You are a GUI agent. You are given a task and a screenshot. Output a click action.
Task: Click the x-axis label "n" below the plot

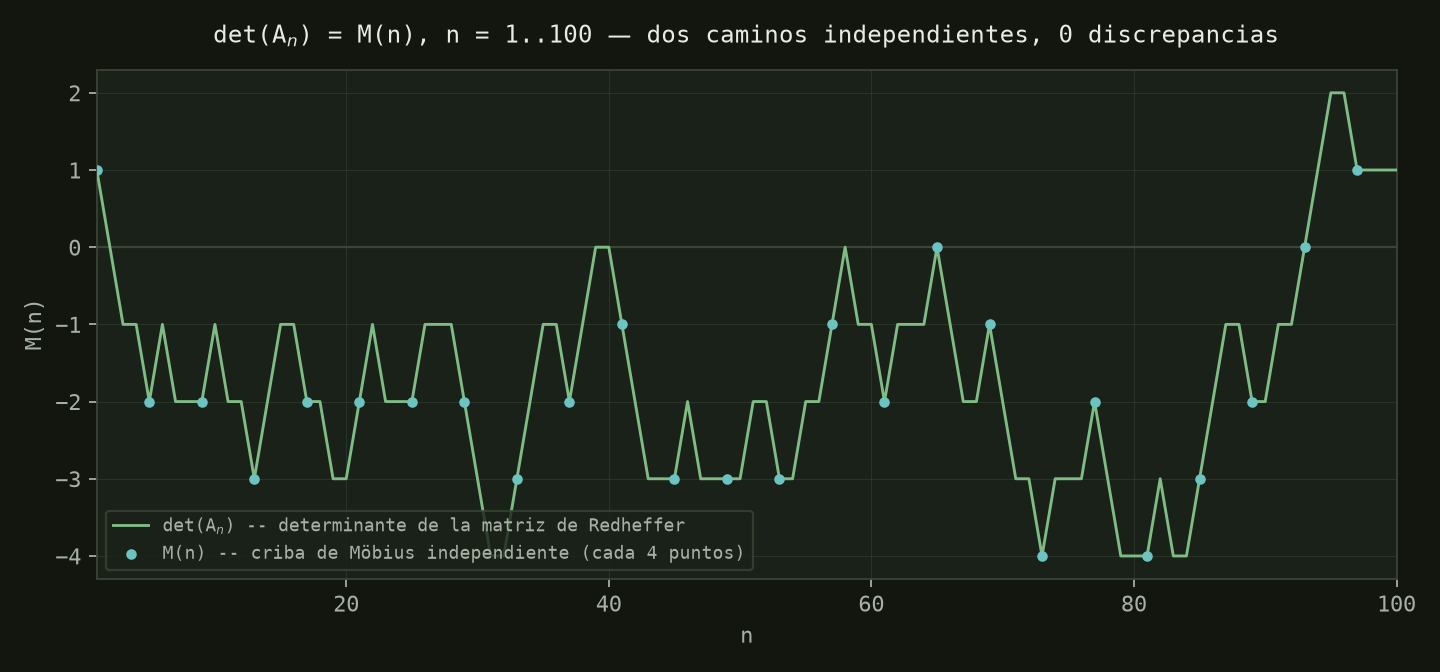click(746, 636)
